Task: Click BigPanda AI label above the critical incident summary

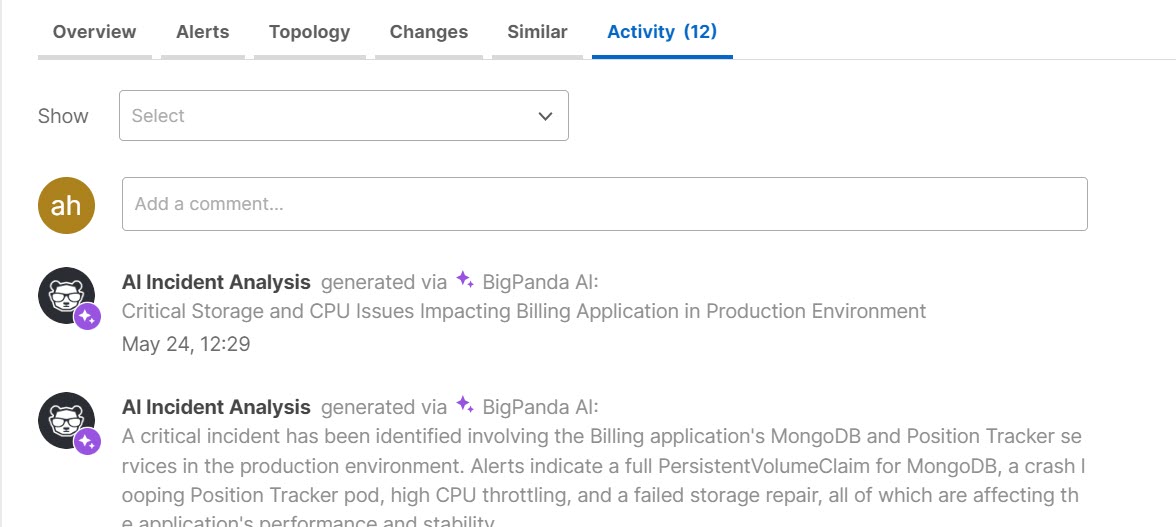Action: [x=540, y=407]
